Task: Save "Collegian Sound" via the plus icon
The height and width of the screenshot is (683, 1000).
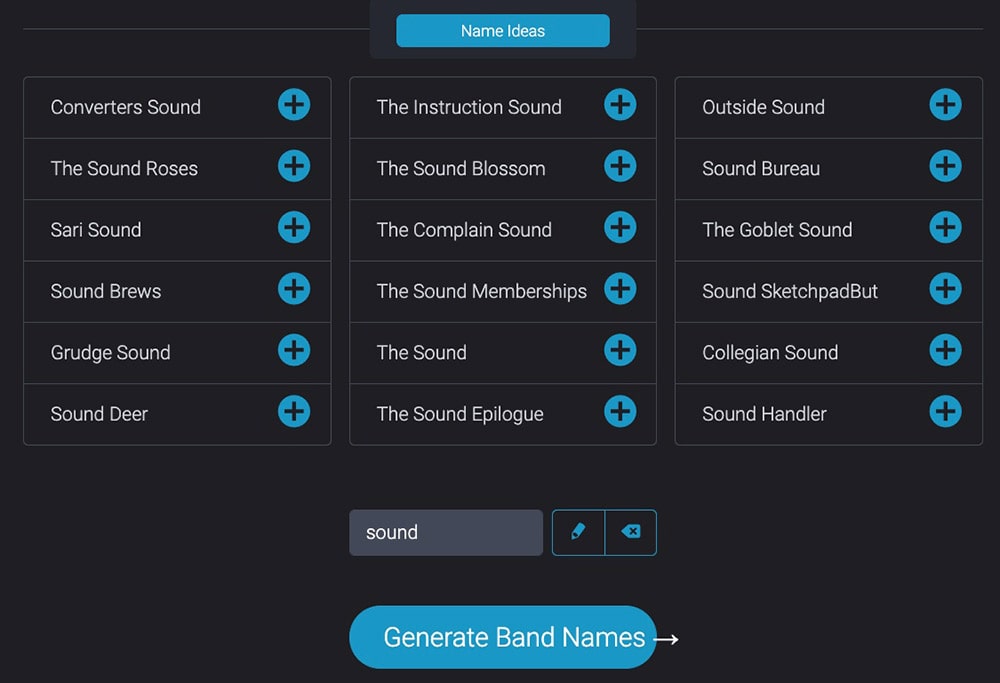Action: [946, 350]
